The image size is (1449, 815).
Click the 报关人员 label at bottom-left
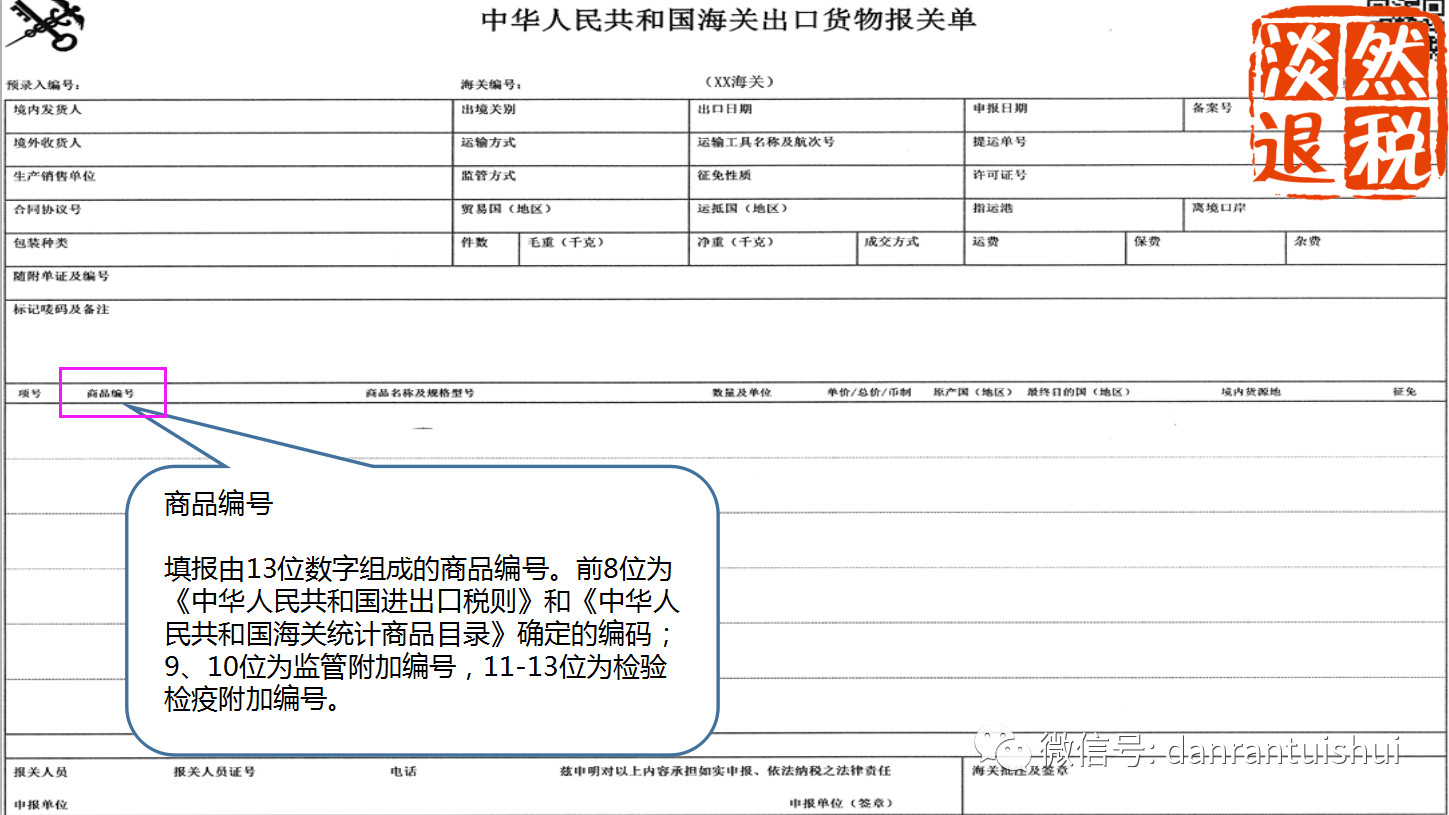tap(40, 772)
